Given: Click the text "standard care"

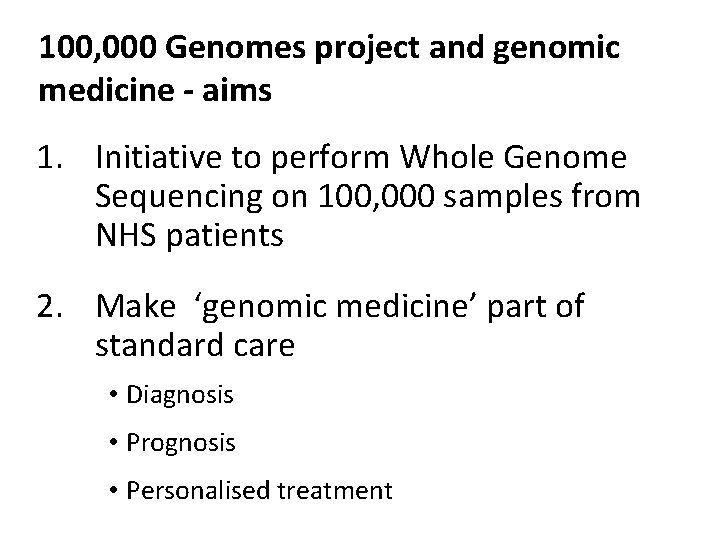Looking at the screenshot, I should point(195,346).
